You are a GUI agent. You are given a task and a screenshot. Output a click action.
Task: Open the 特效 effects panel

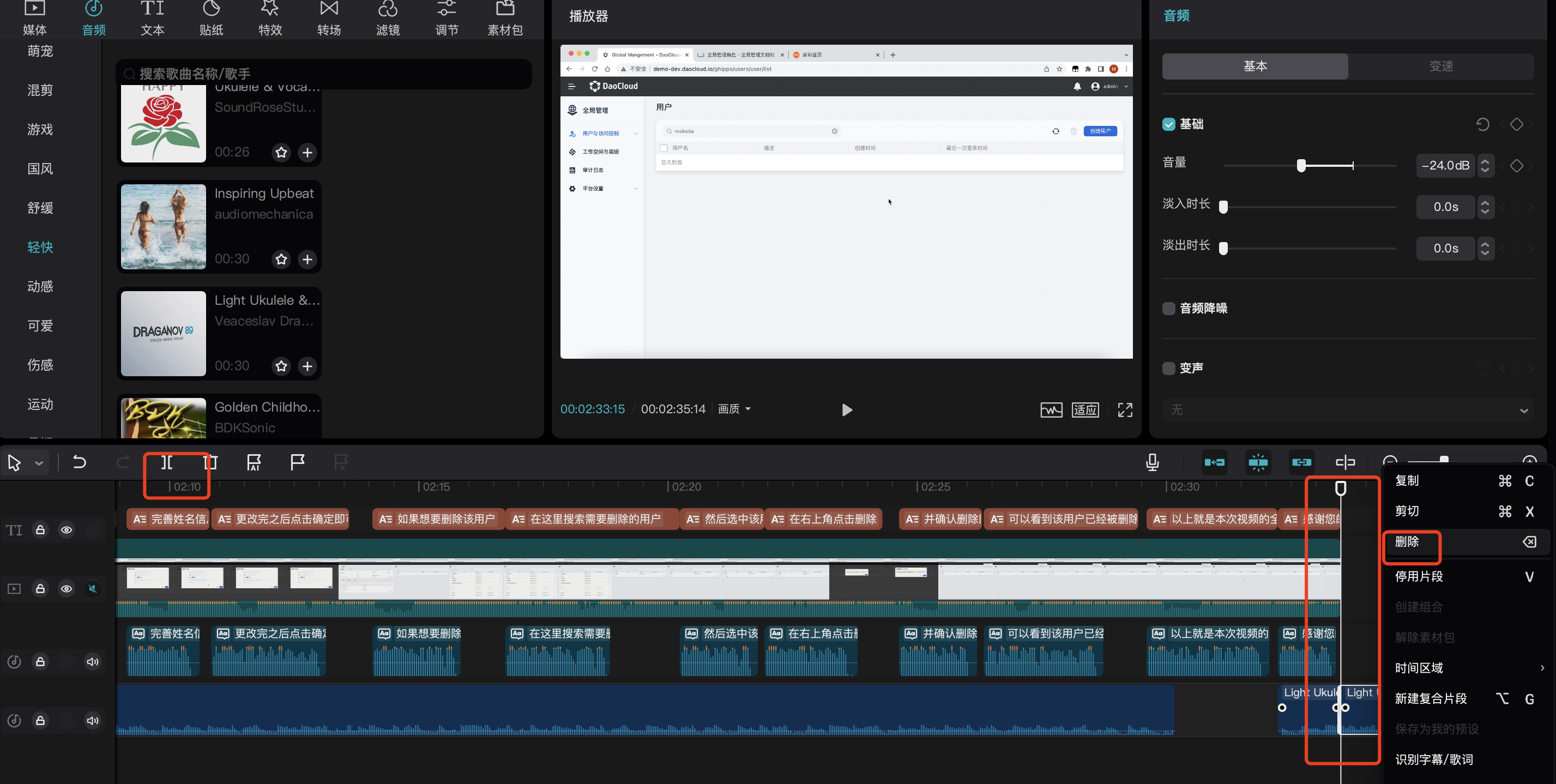click(270, 19)
